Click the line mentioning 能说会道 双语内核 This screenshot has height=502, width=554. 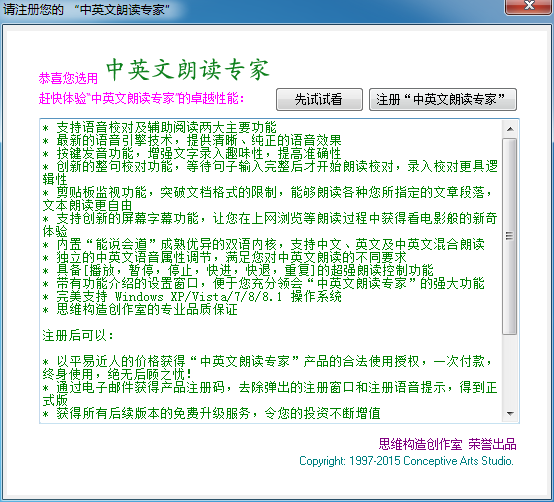(x=264, y=244)
